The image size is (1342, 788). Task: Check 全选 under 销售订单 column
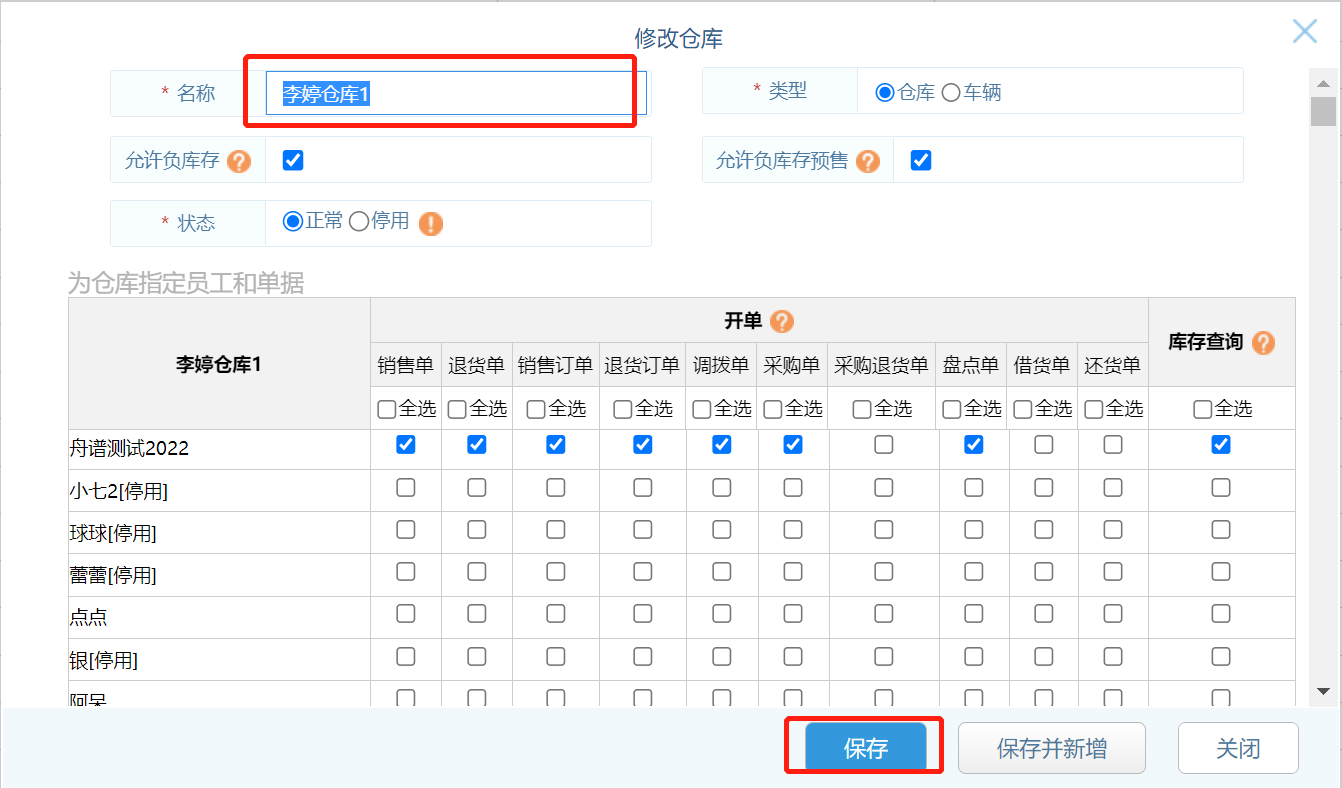[x=536, y=409]
